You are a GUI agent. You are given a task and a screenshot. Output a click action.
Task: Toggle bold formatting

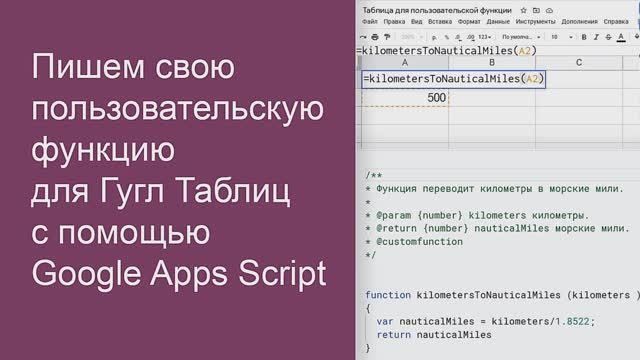pyautogui.click(x=584, y=37)
